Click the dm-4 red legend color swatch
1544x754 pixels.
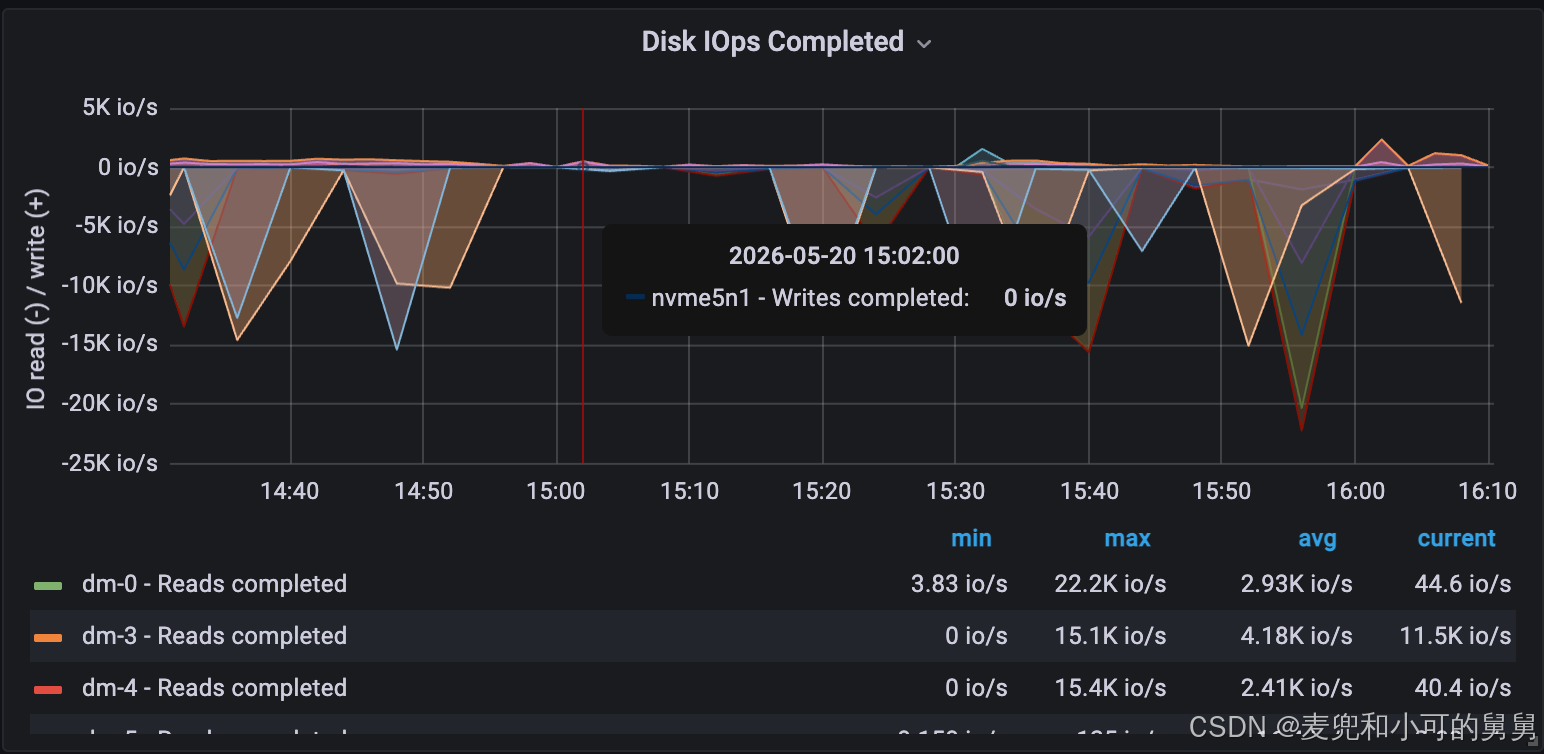pos(48,689)
